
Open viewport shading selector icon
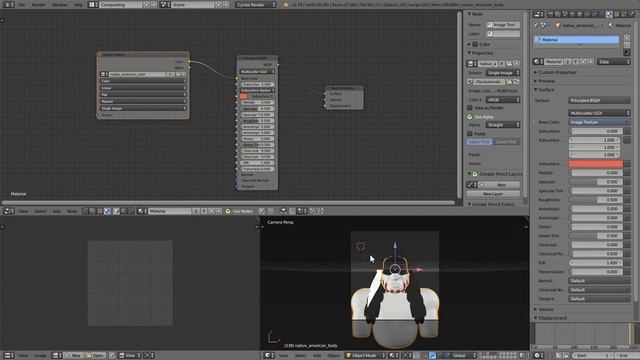click(x=393, y=356)
